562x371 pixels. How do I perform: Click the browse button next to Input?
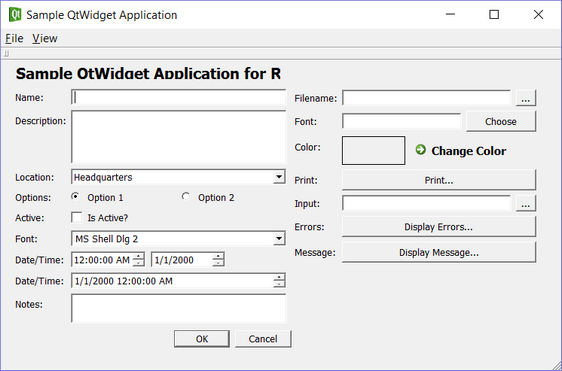click(x=526, y=203)
